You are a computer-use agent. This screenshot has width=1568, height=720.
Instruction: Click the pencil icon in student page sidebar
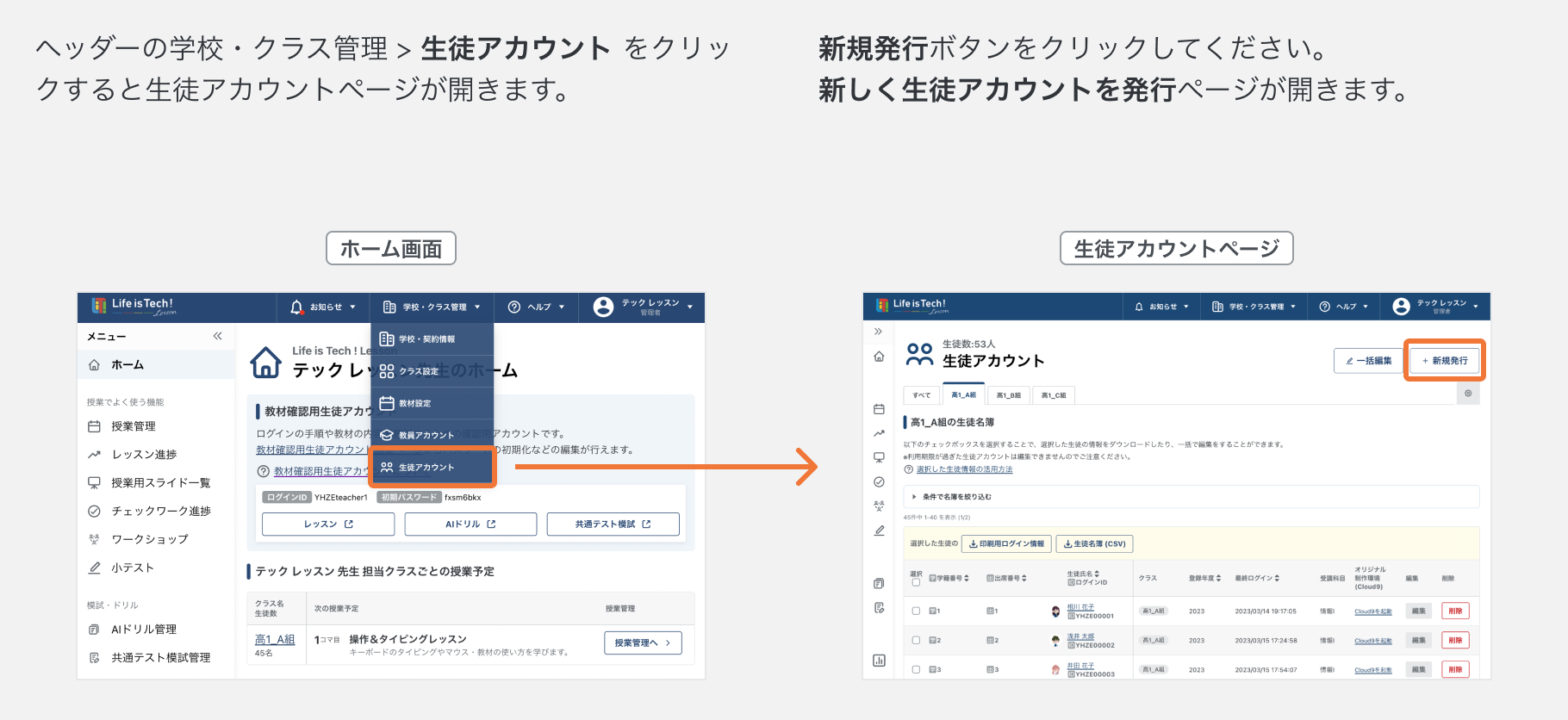(x=879, y=531)
